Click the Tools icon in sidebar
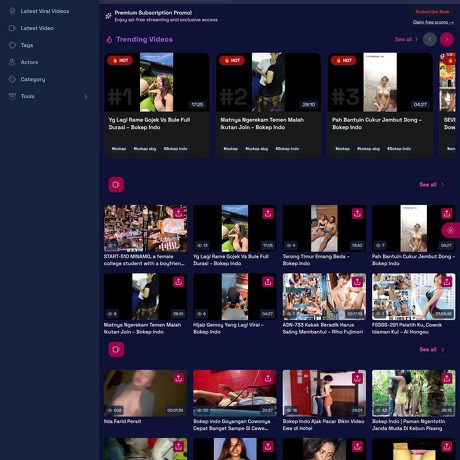This screenshot has height=460, width=460. pyautogui.click(x=12, y=96)
